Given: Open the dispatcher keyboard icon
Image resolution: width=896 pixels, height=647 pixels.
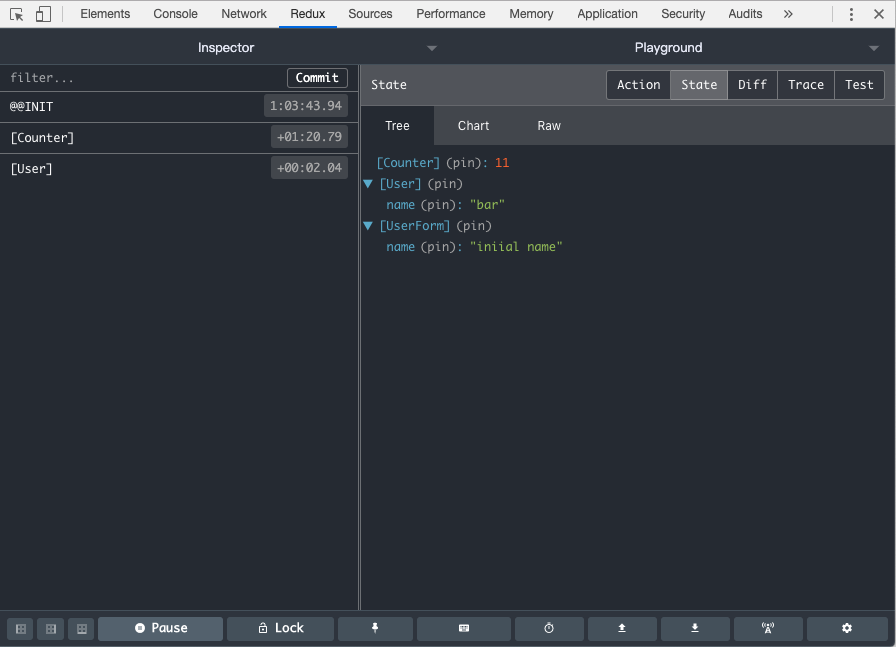Looking at the screenshot, I should tap(464, 628).
